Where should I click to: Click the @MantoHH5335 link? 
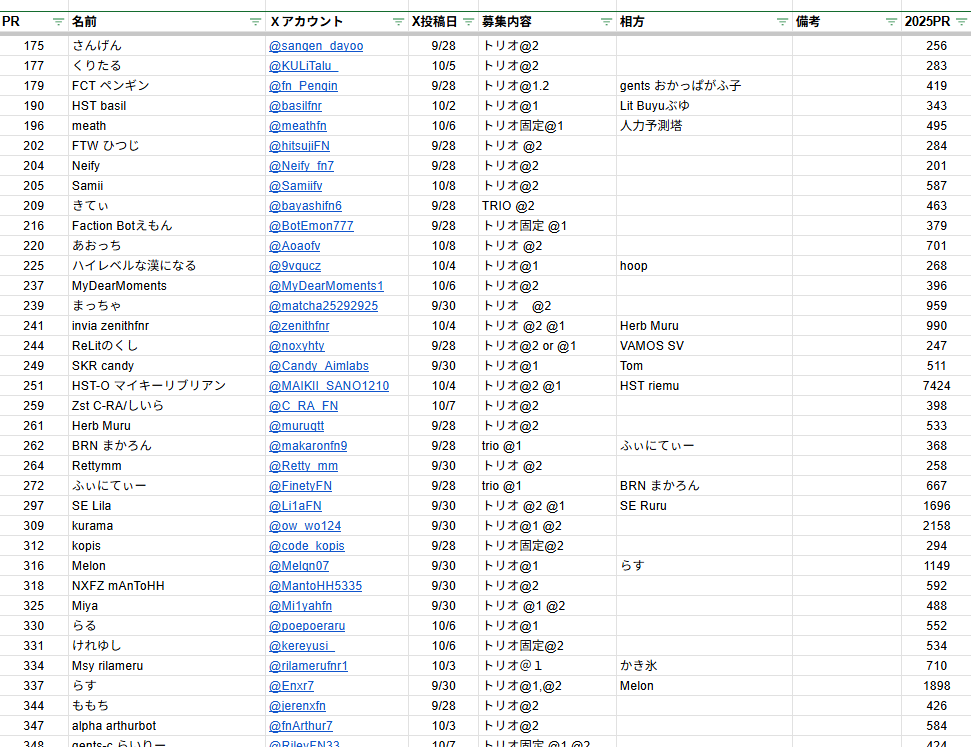pos(315,586)
